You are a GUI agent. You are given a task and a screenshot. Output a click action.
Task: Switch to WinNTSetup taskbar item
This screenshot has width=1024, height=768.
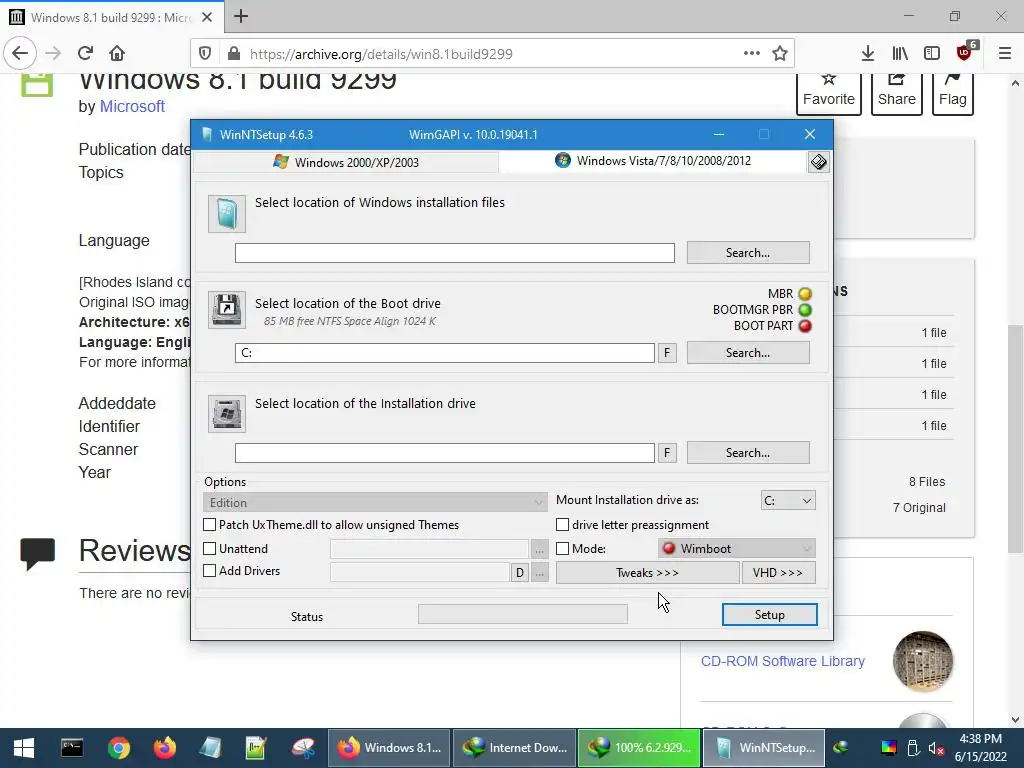pos(763,748)
